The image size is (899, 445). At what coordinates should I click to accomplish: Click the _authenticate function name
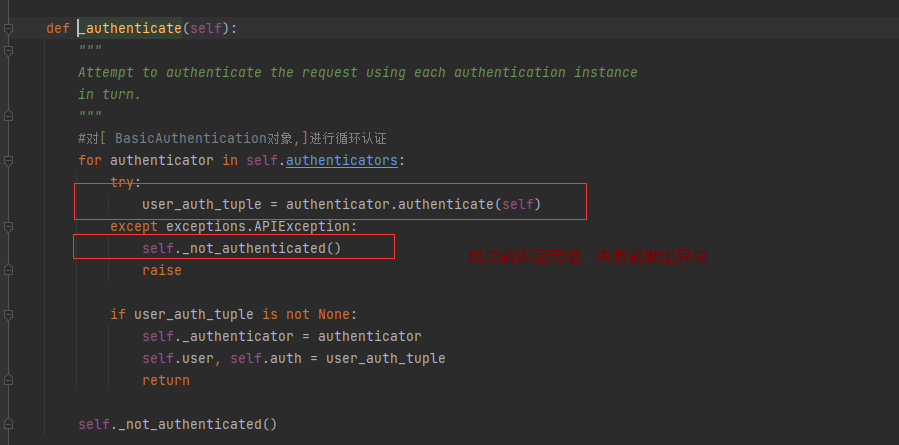(130, 28)
